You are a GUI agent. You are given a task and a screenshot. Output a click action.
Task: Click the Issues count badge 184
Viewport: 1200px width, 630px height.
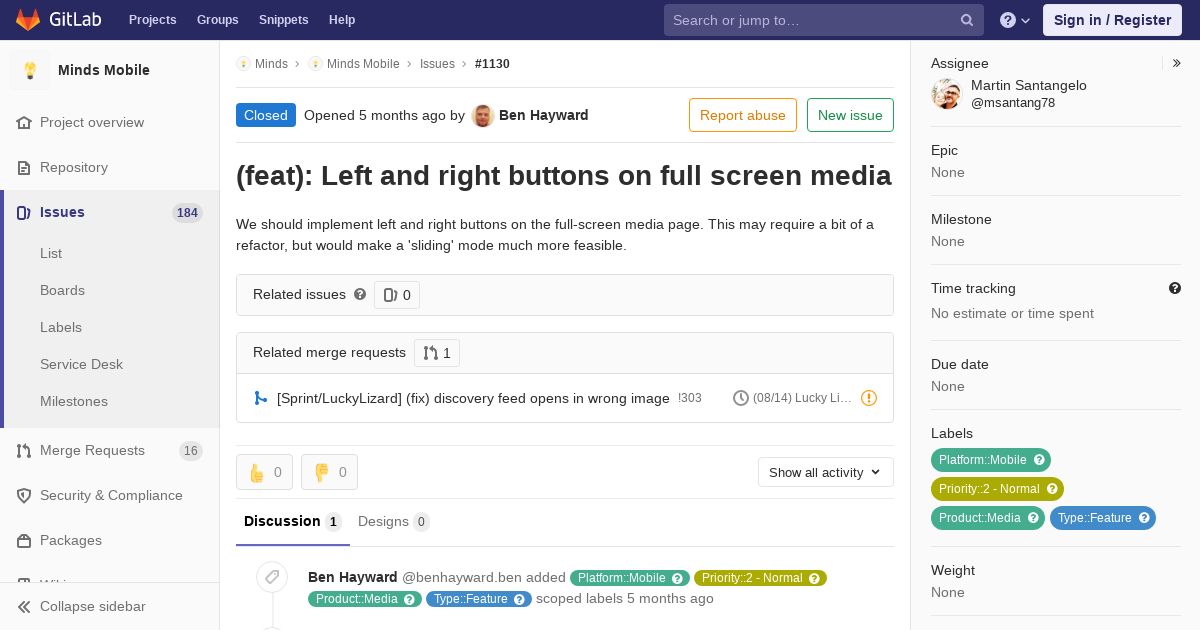point(187,213)
